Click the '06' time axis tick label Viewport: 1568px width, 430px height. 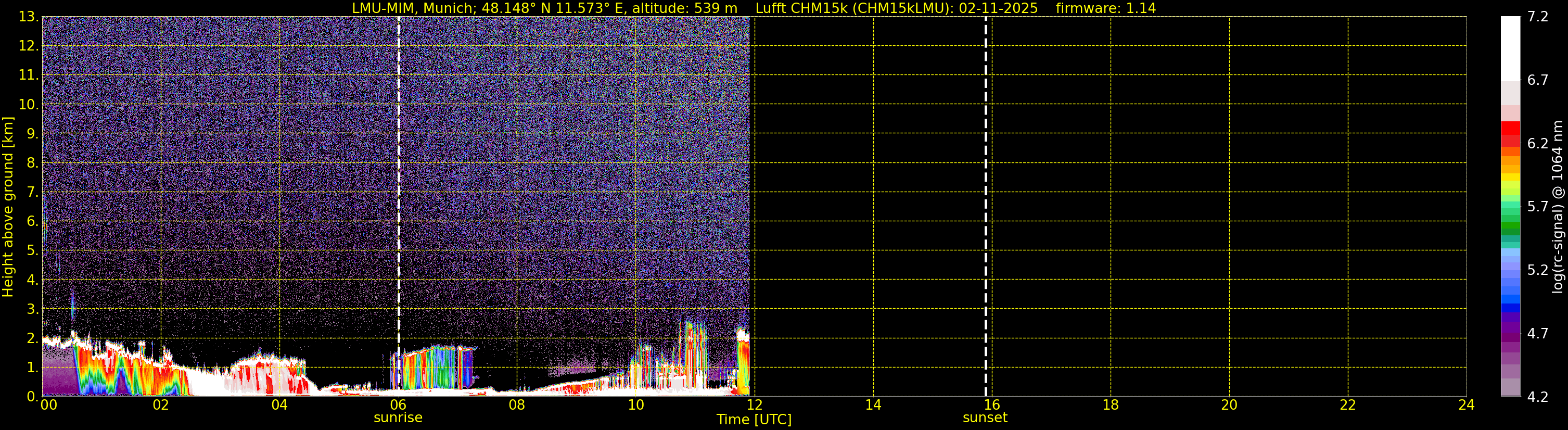[x=398, y=406]
